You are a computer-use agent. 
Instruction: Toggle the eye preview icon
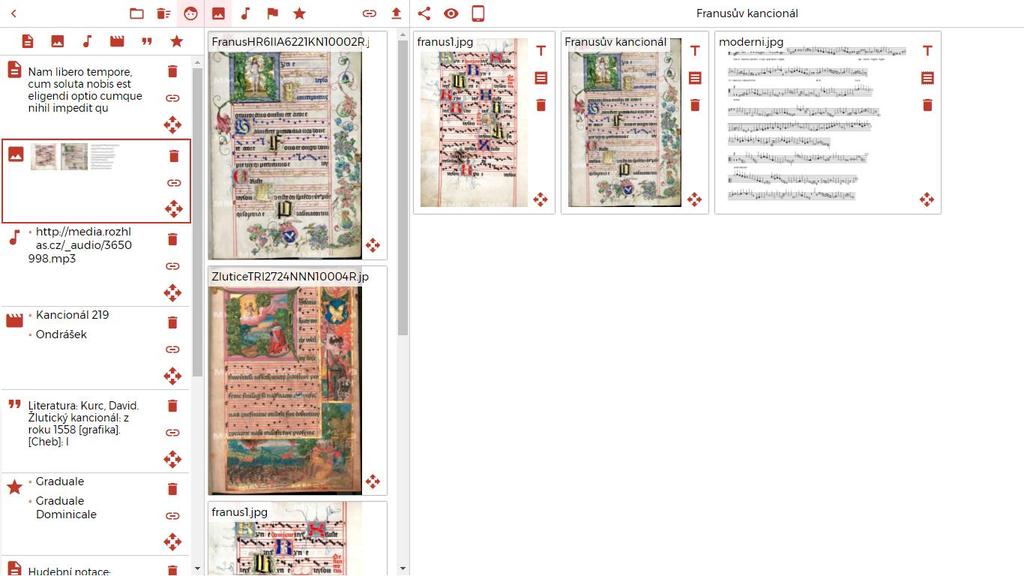[x=451, y=13]
